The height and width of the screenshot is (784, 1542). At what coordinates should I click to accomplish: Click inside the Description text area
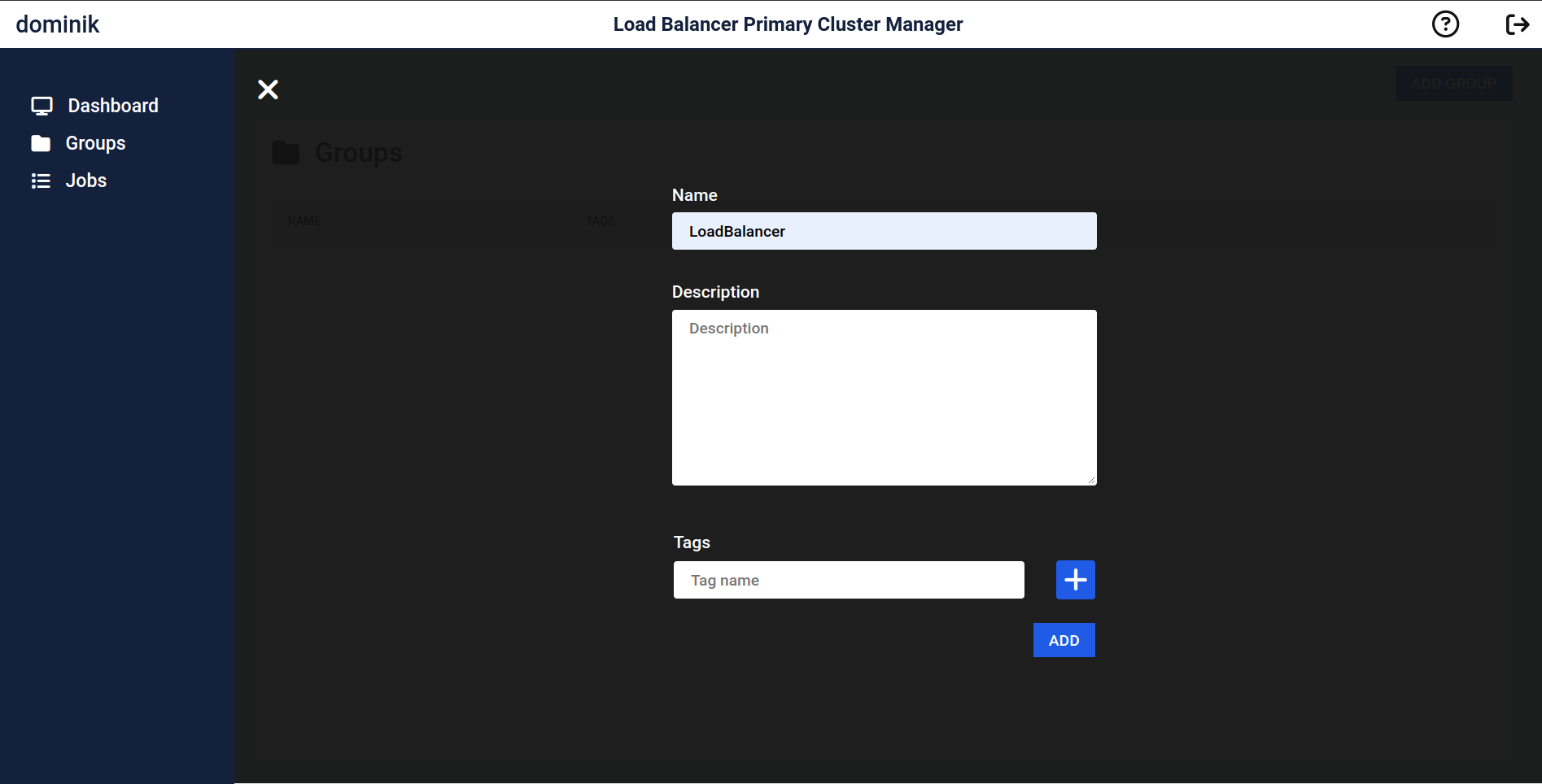pyautogui.click(x=884, y=398)
